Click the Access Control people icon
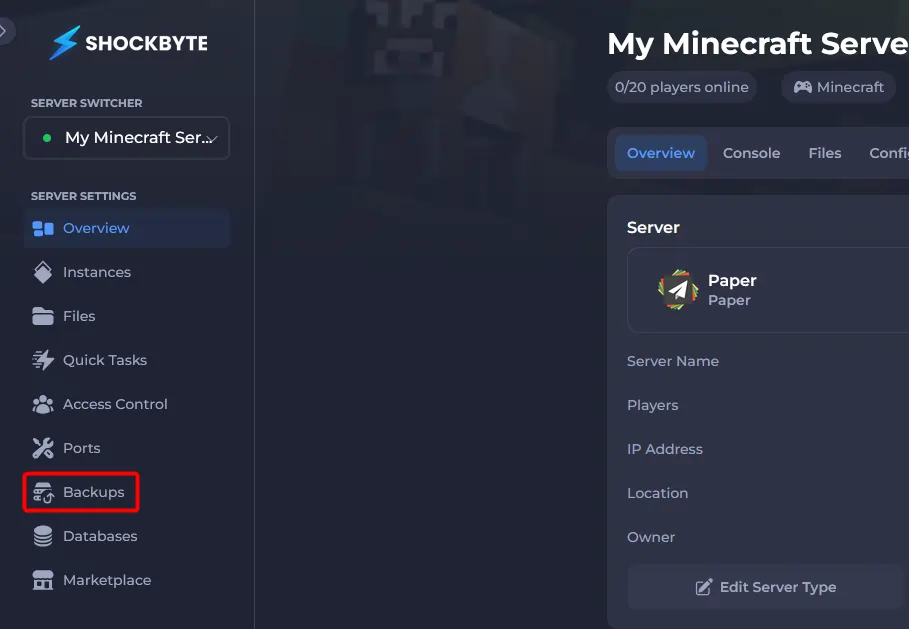This screenshot has height=629, width=909. point(43,404)
